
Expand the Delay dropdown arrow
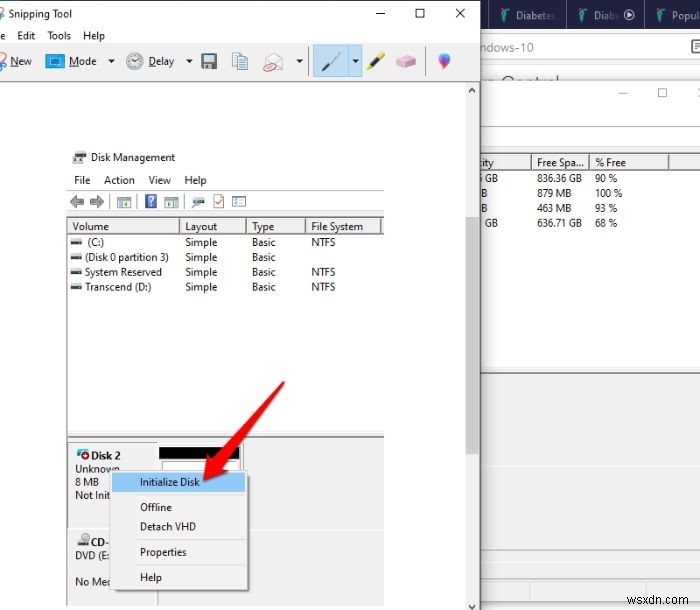pyautogui.click(x=189, y=61)
